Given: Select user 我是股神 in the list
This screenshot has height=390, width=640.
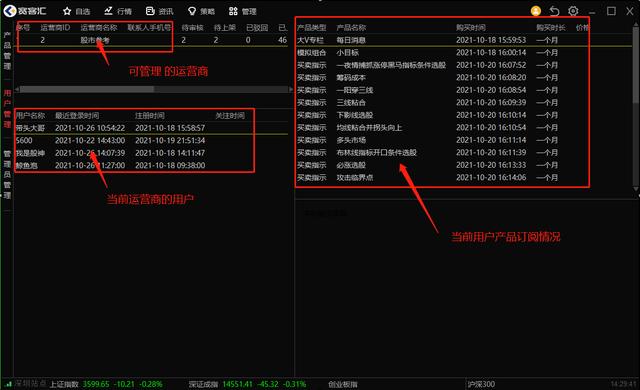Looking at the screenshot, I should [151, 153].
